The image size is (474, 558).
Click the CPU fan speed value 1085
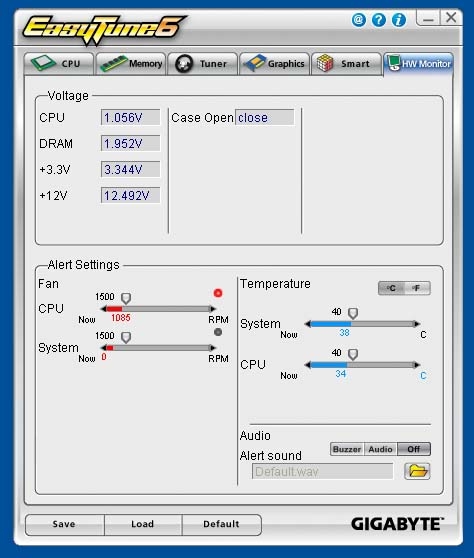click(121, 318)
